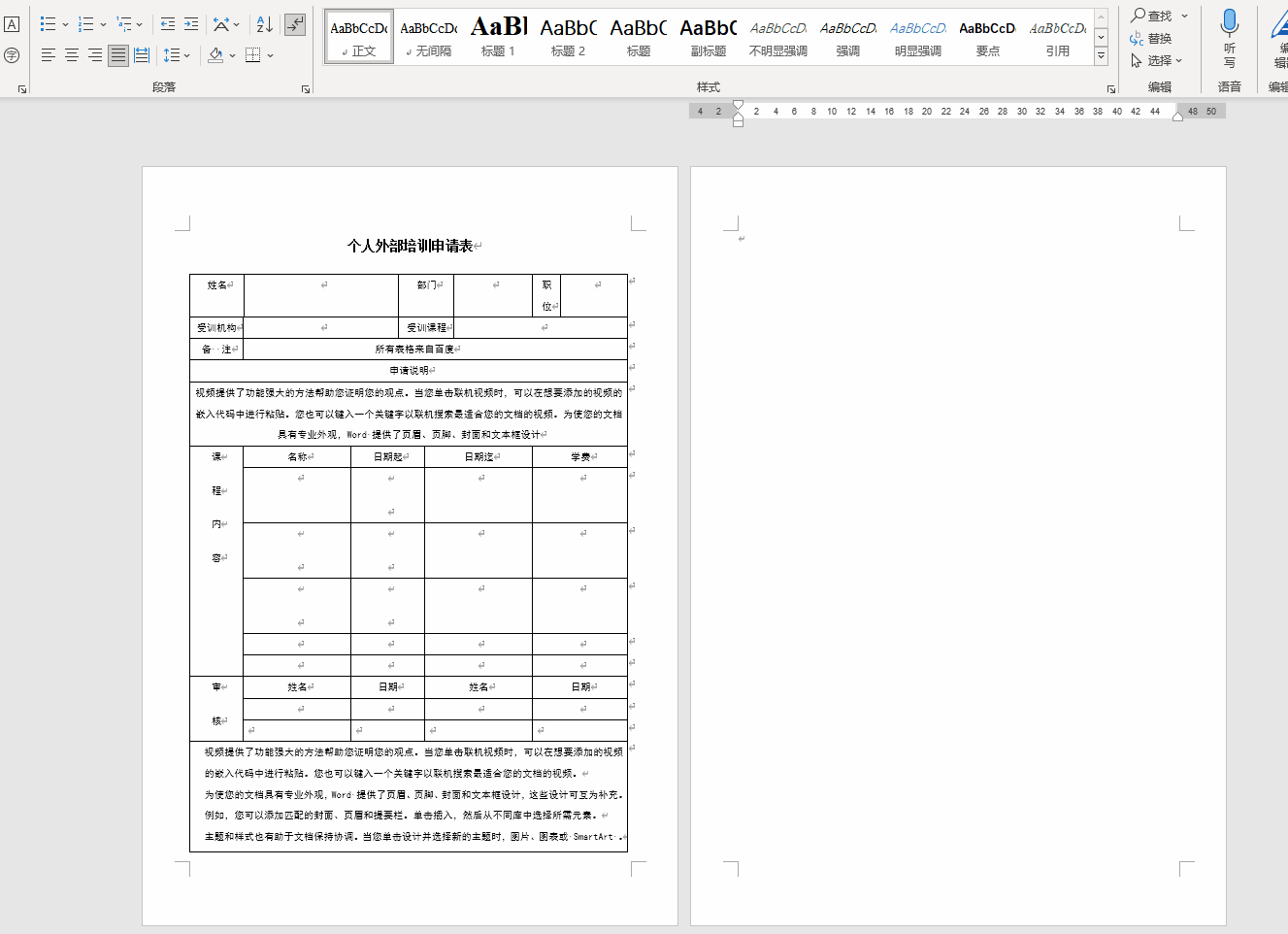The width and height of the screenshot is (1288, 934).
Task: Click line spacing icon
Action: pos(171,55)
